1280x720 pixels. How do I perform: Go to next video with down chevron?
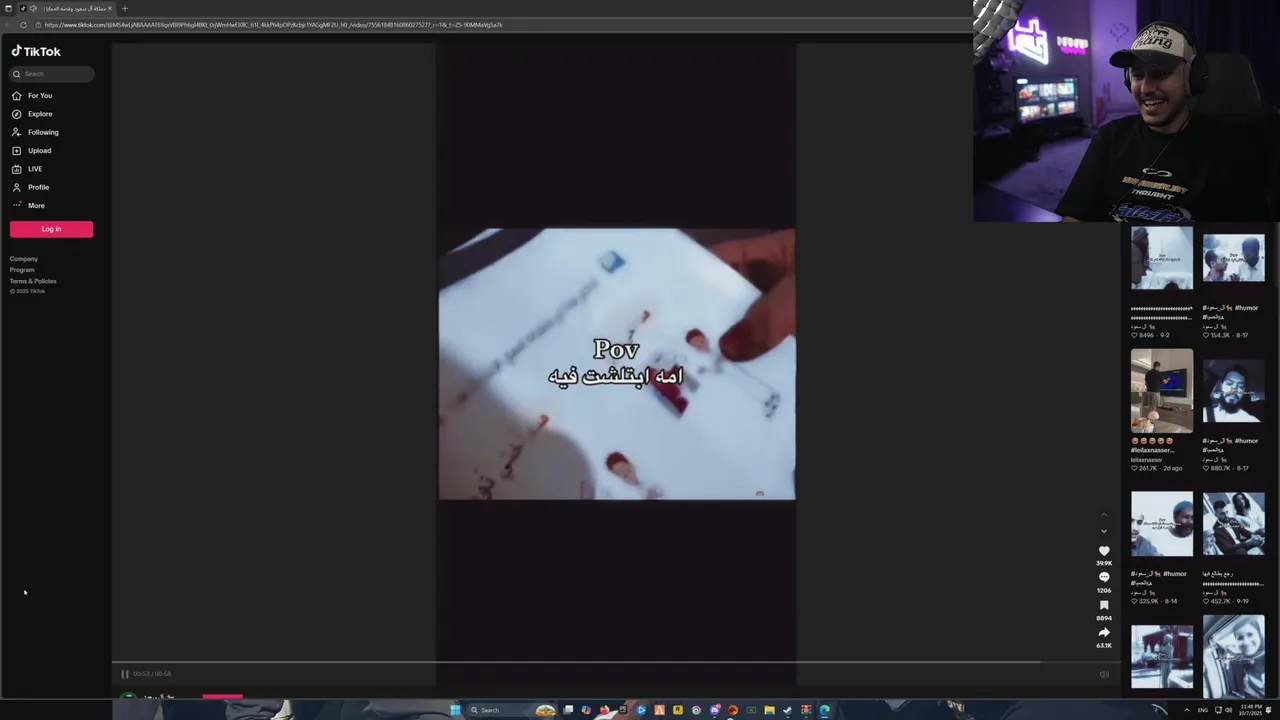1104,531
